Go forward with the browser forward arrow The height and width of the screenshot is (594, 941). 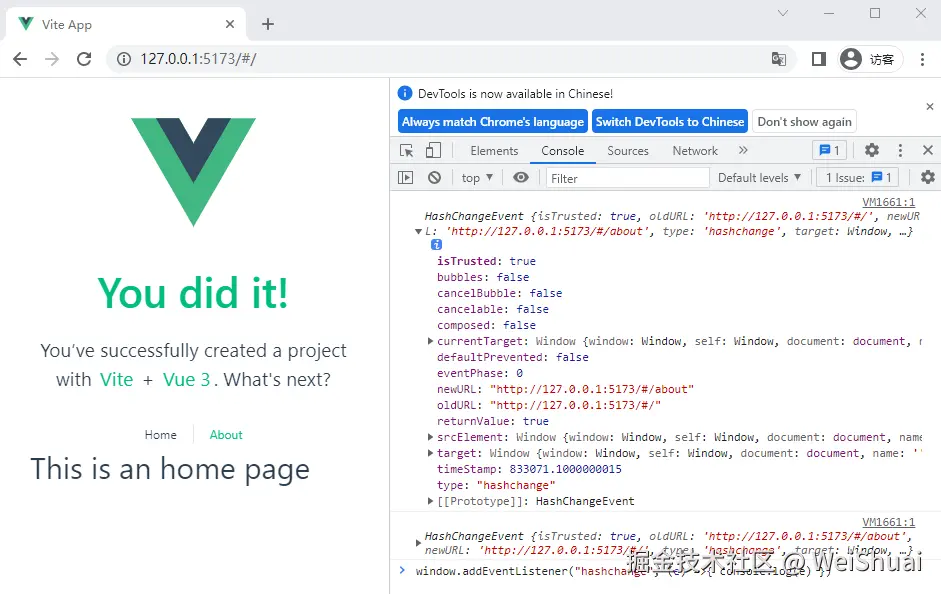52,59
